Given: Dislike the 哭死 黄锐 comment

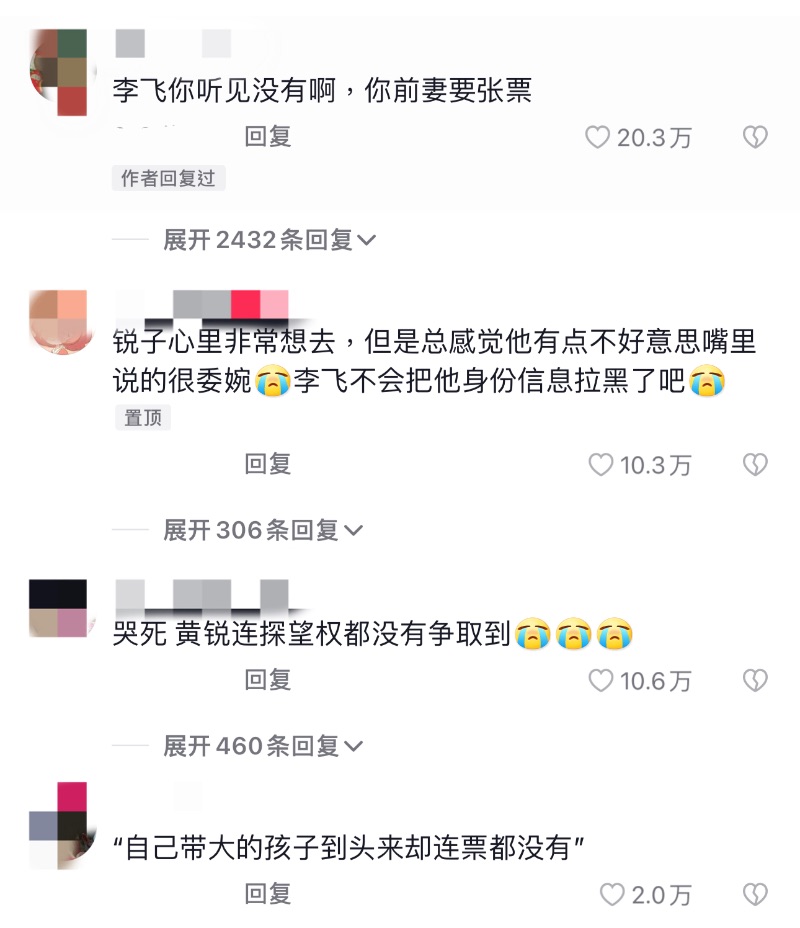Looking at the screenshot, I should click(x=755, y=680).
